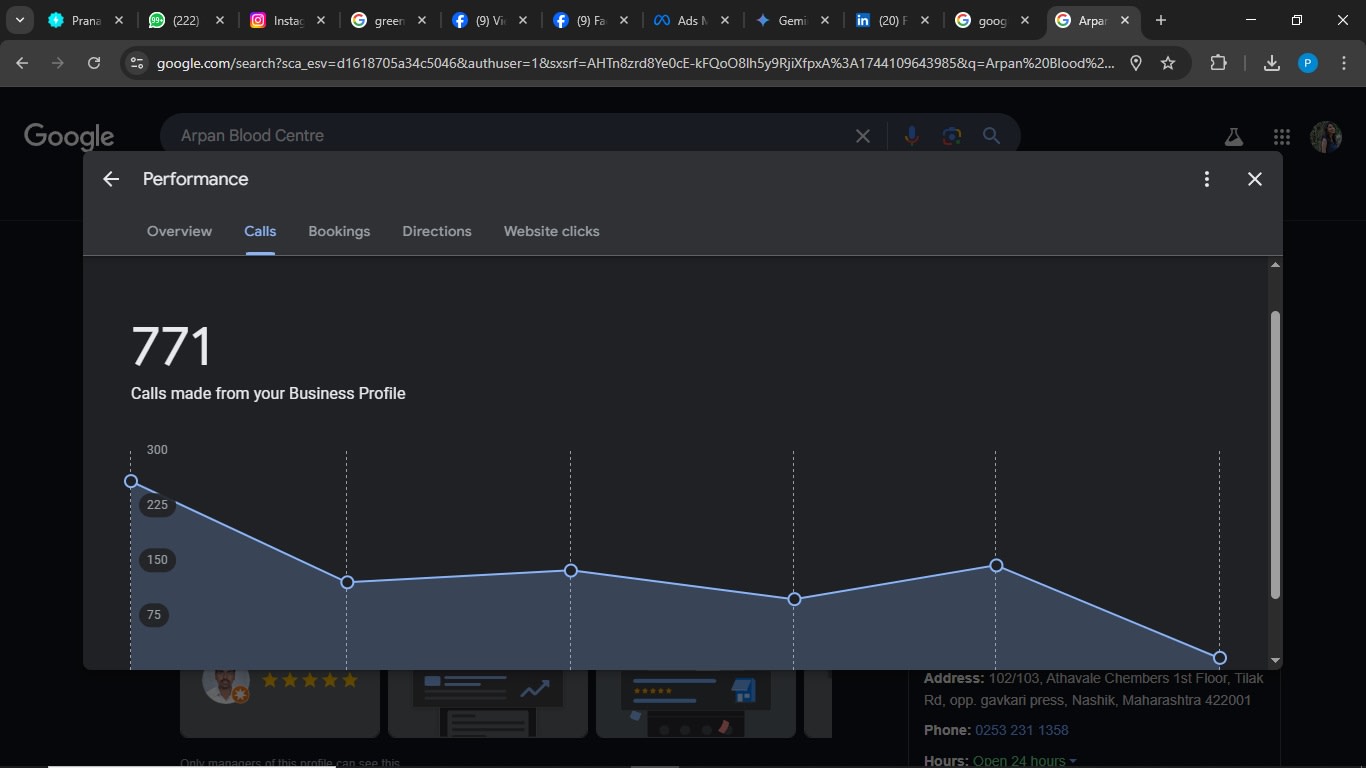Click the phone number 0253 231 1358
The width and height of the screenshot is (1366, 768).
tap(1022, 730)
